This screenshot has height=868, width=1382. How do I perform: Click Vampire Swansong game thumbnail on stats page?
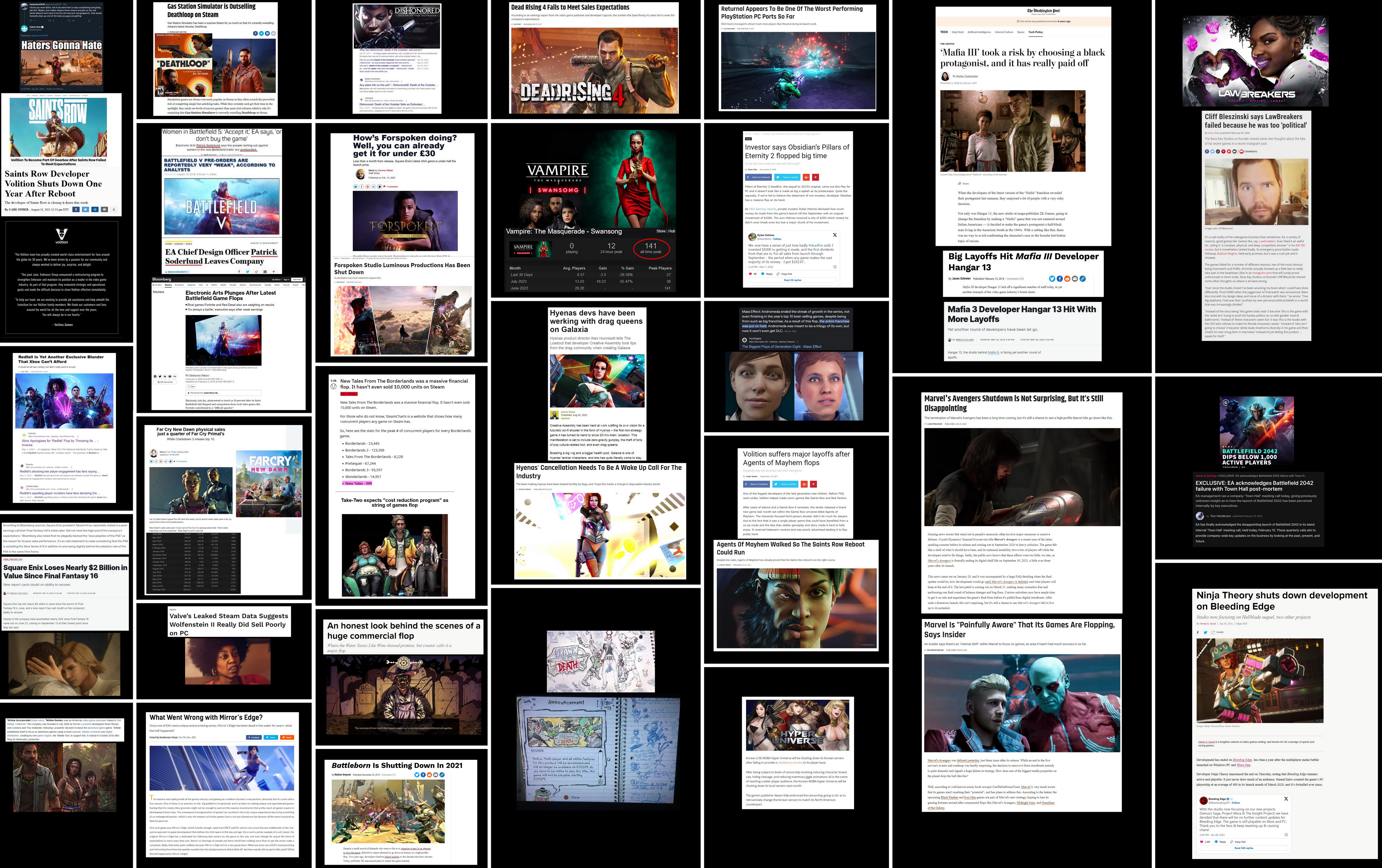click(530, 248)
